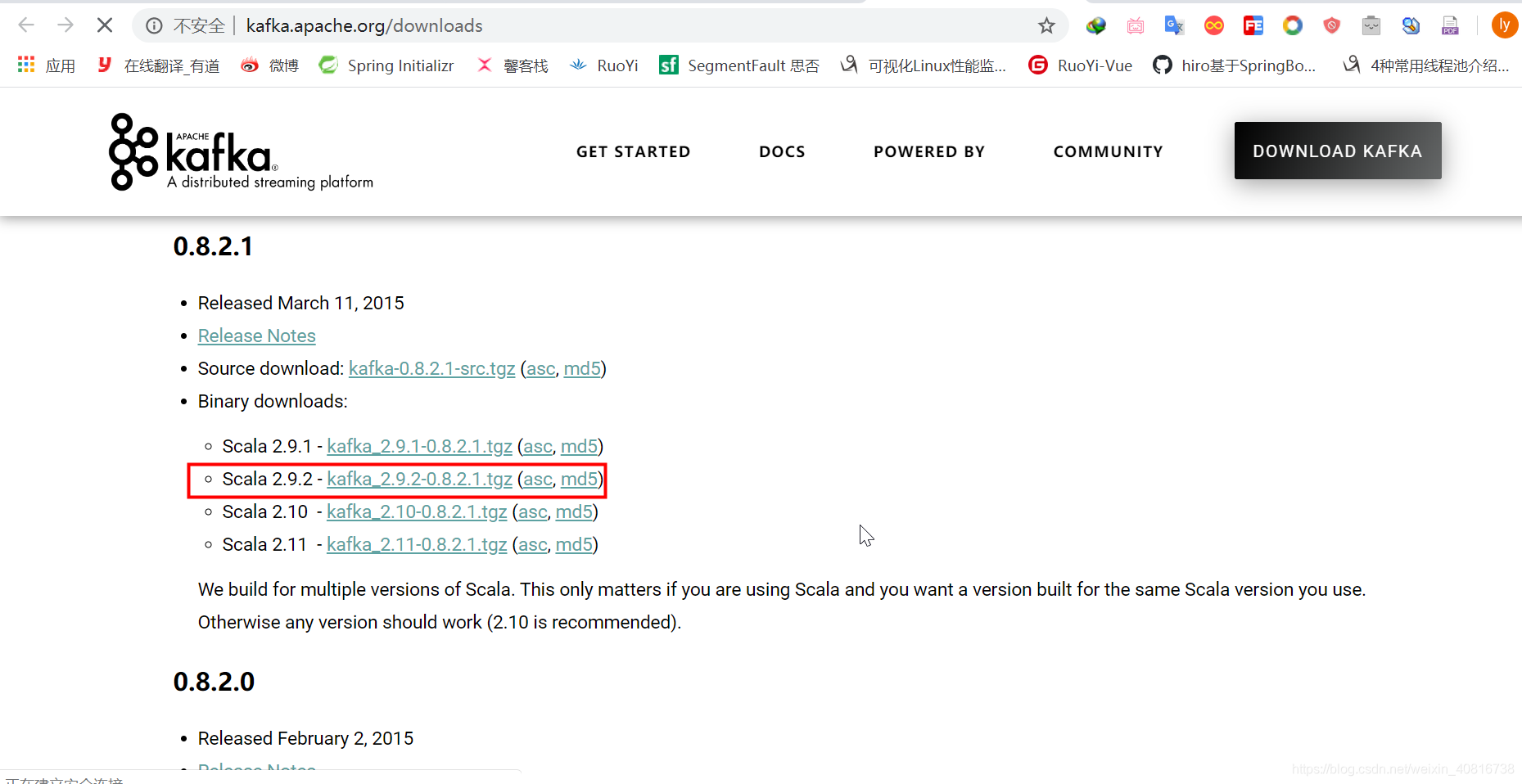
Task: Click the 'Released March 11, 2015' text
Action: [301, 303]
